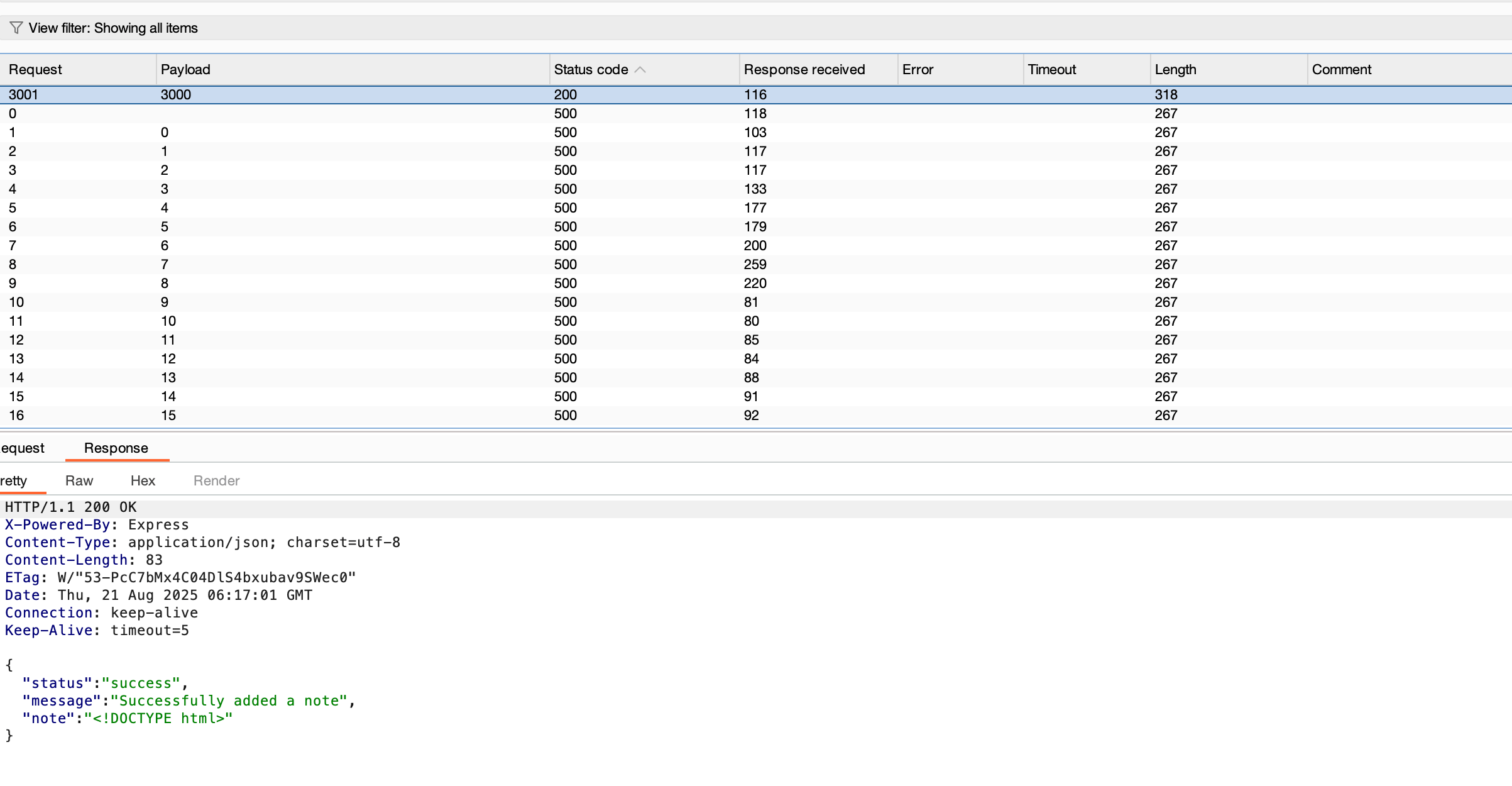Click the X-Powered-By header line
Screen dimensions: 1512x786
tap(97, 524)
